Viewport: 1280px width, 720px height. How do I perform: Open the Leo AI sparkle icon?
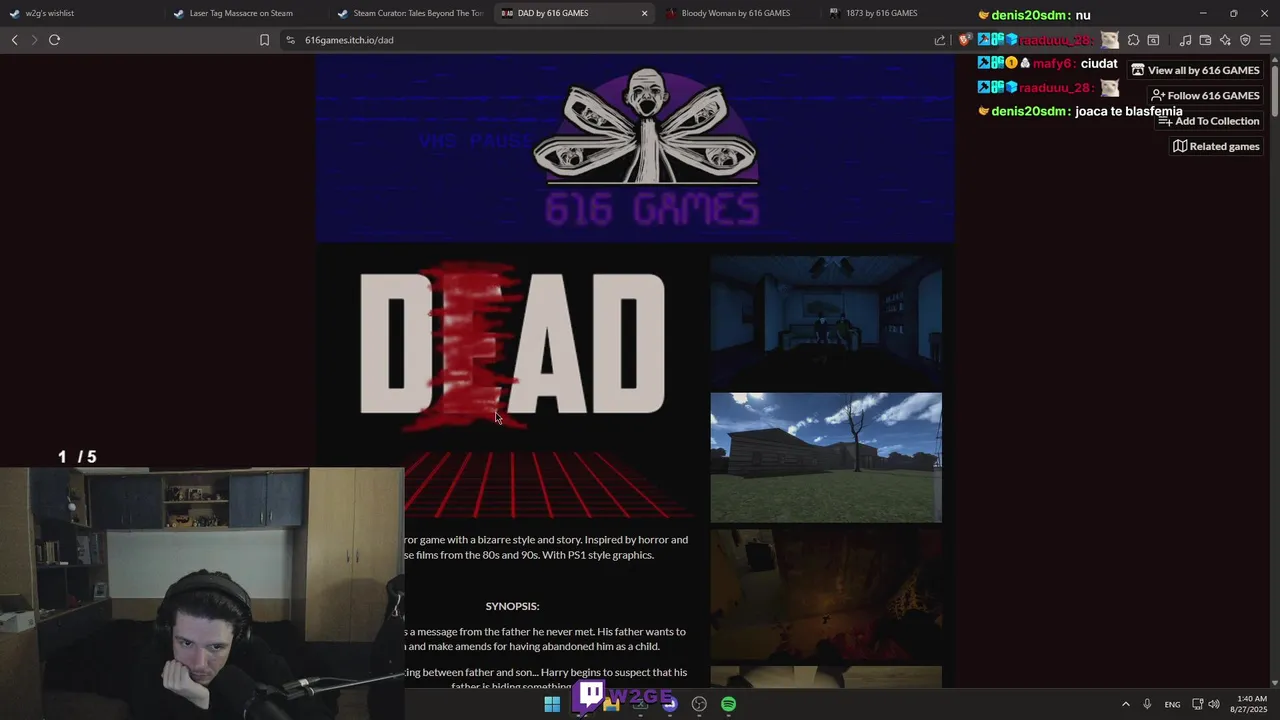coord(1225,40)
